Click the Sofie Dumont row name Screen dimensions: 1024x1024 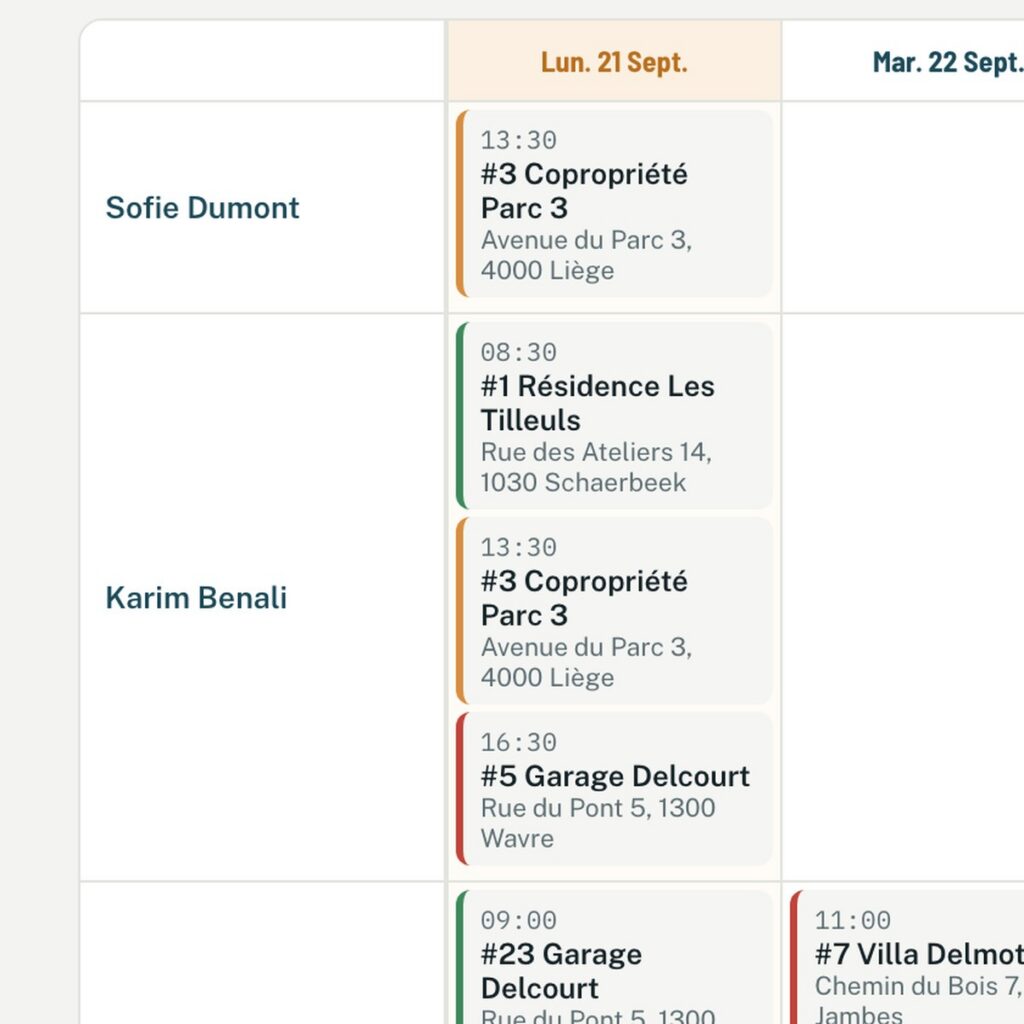[x=202, y=208]
